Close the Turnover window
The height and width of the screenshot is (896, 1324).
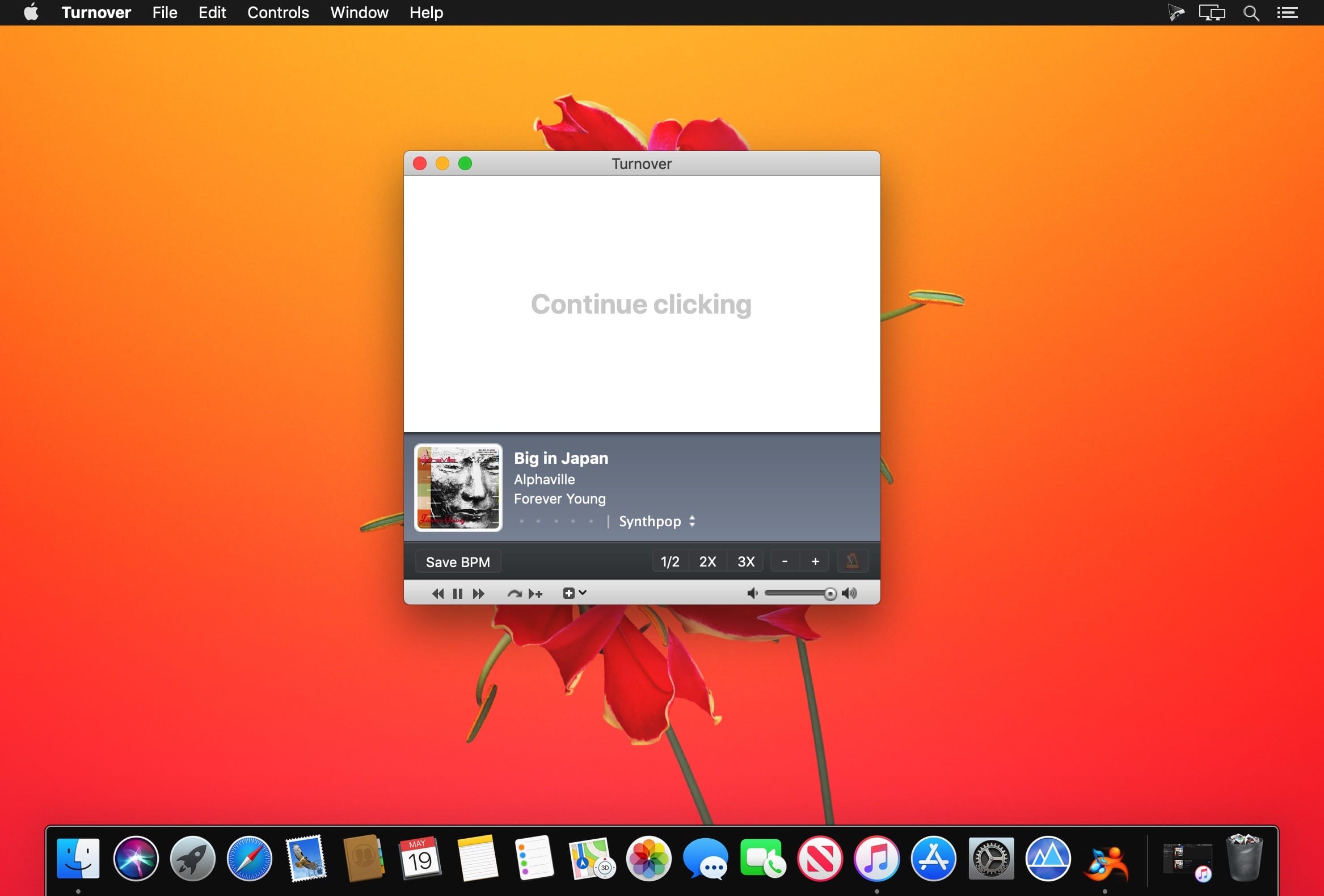point(420,164)
